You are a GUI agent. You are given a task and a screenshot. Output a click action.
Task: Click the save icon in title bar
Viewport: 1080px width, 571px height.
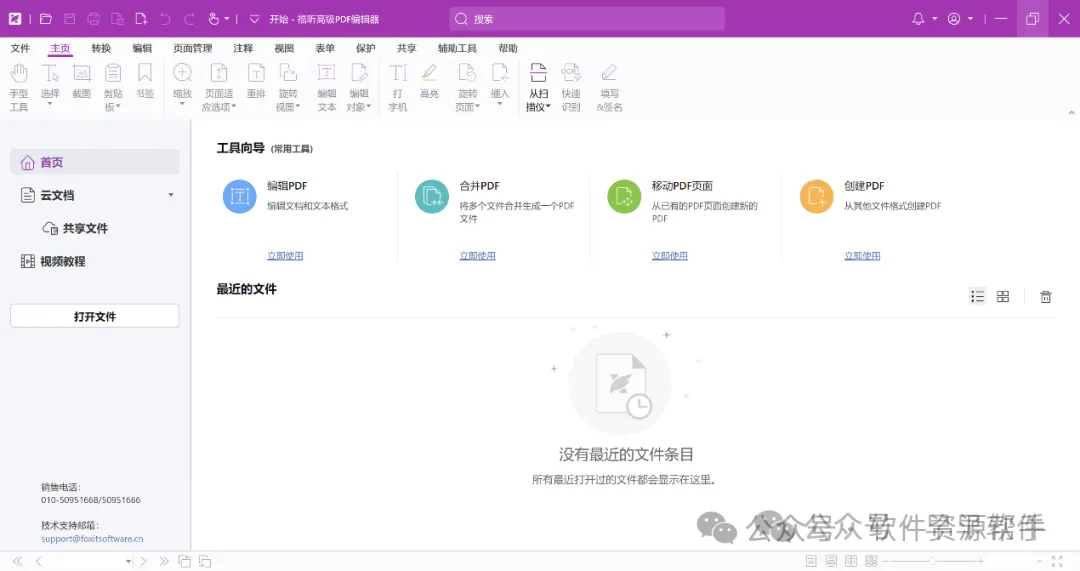click(x=70, y=19)
